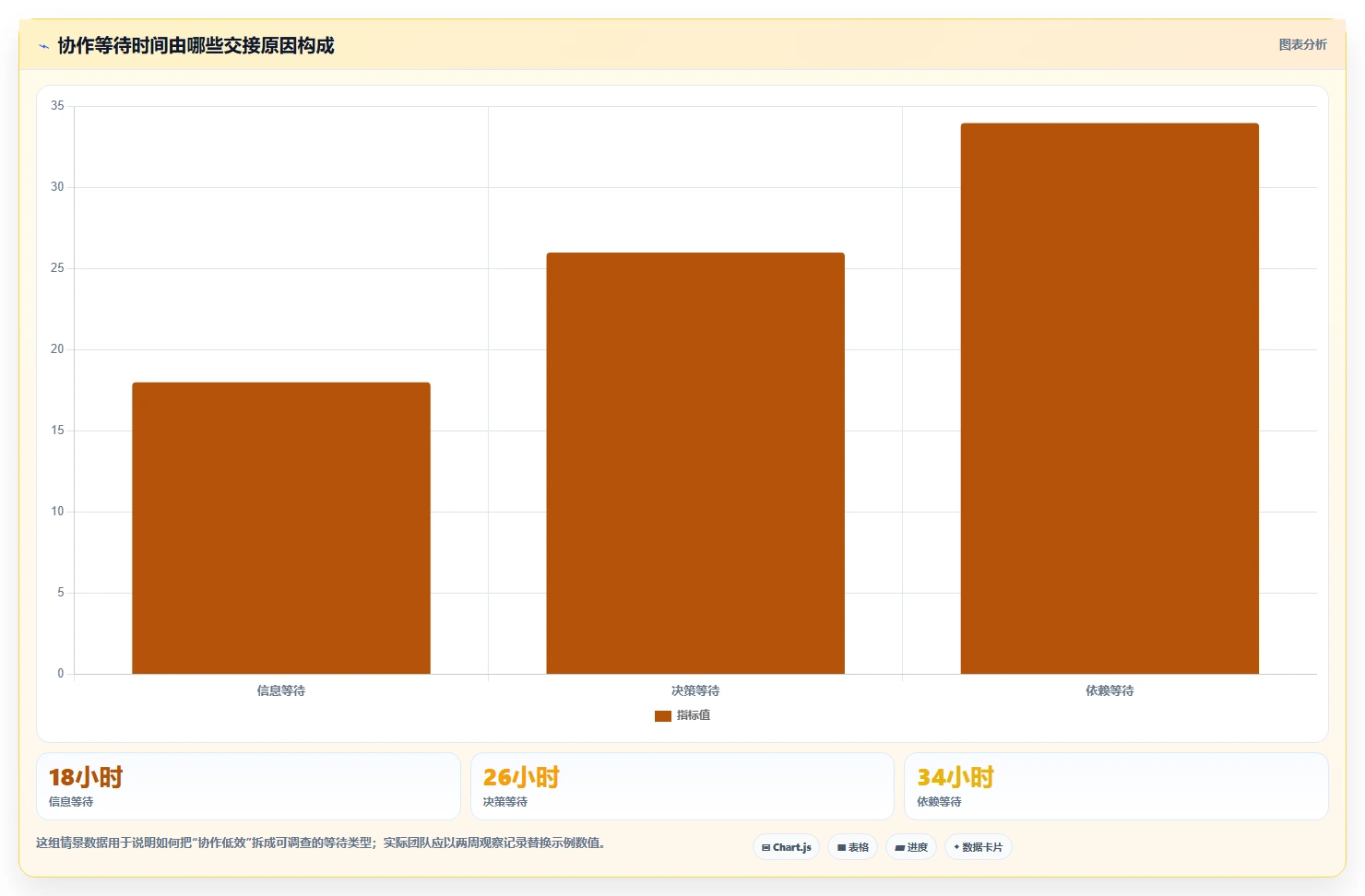Click the y-axis value 35
This screenshot has width=1365, height=896.
click(x=58, y=106)
